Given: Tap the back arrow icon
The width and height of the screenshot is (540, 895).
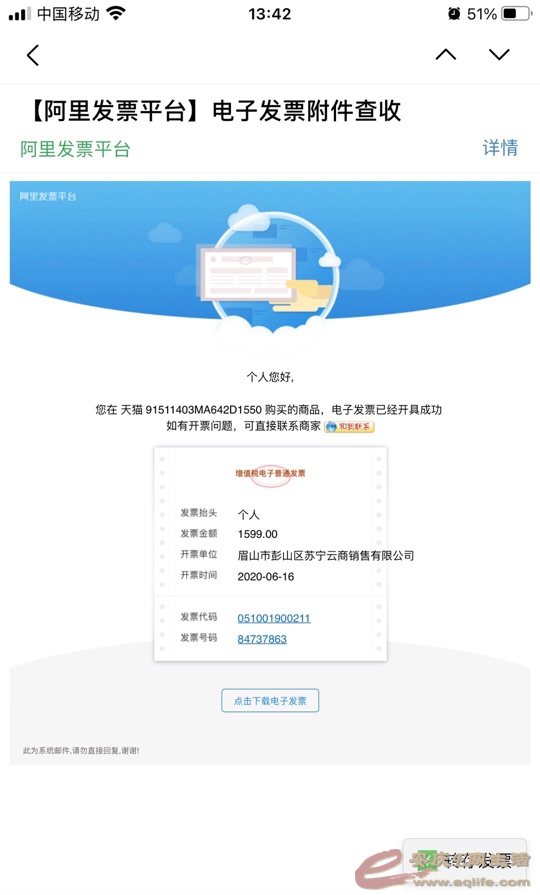Looking at the screenshot, I should (33, 55).
